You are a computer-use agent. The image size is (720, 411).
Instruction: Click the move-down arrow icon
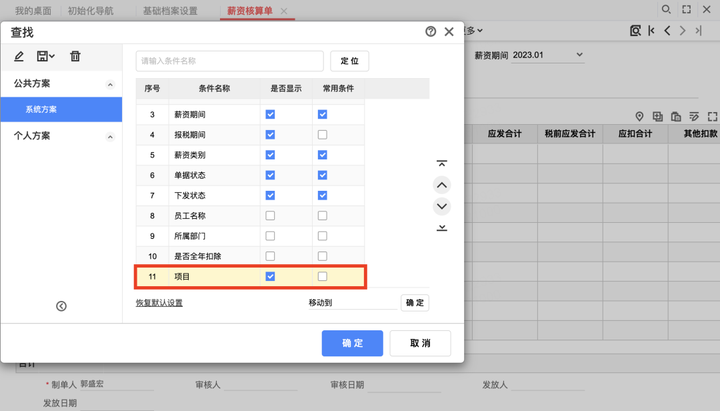pyautogui.click(x=442, y=206)
